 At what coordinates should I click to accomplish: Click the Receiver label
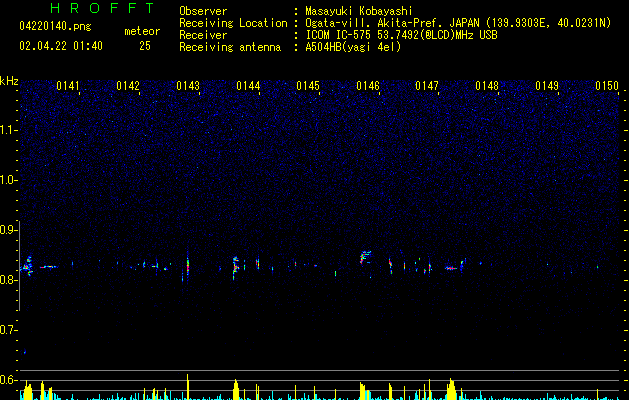pos(203,35)
